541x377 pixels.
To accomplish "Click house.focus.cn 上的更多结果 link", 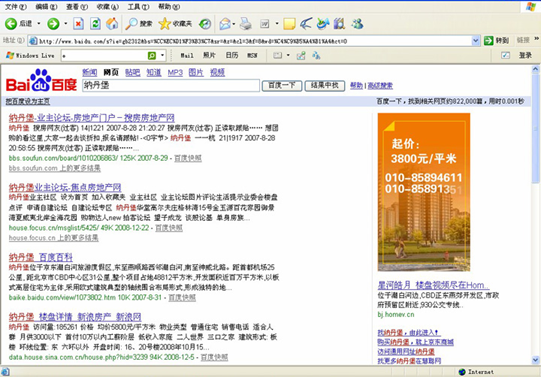I will click(x=53, y=238).
